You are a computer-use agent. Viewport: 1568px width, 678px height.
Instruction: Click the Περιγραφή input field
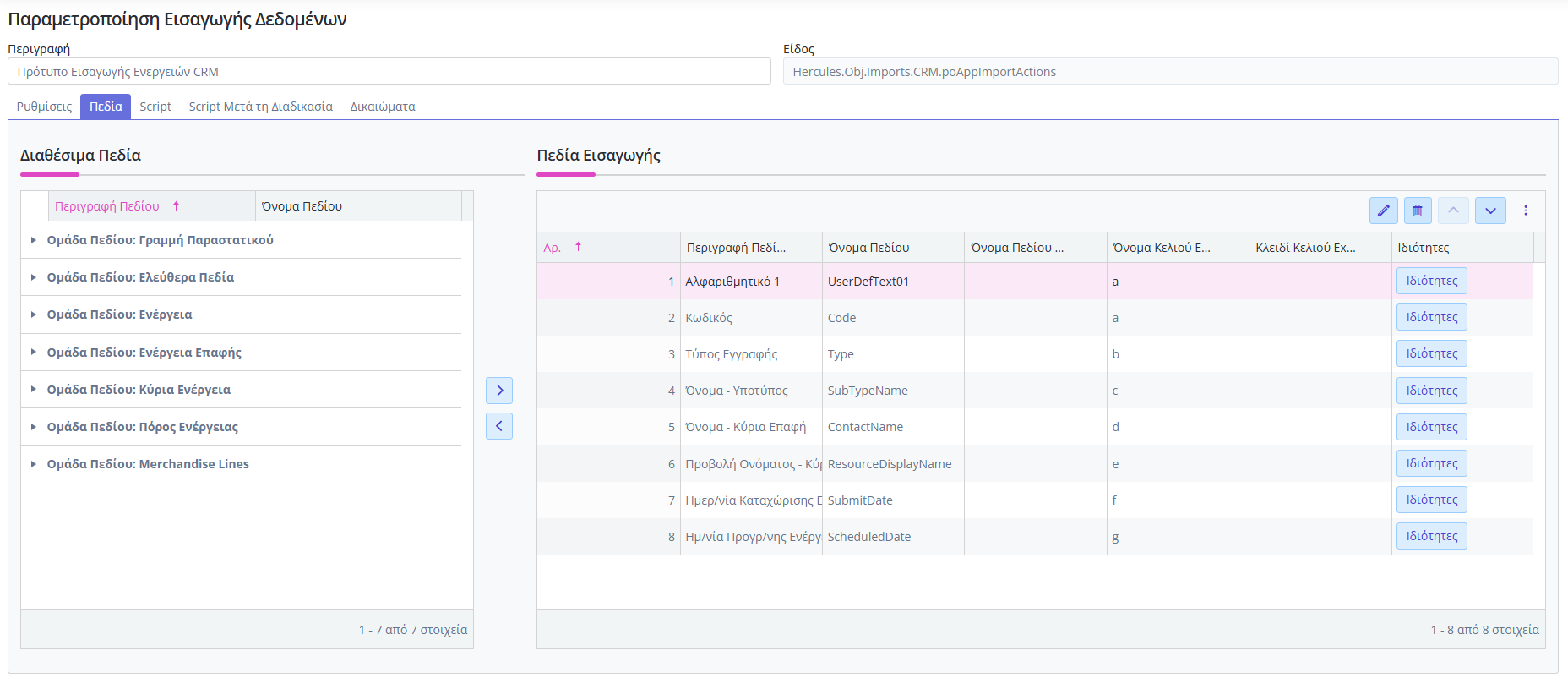click(x=389, y=72)
